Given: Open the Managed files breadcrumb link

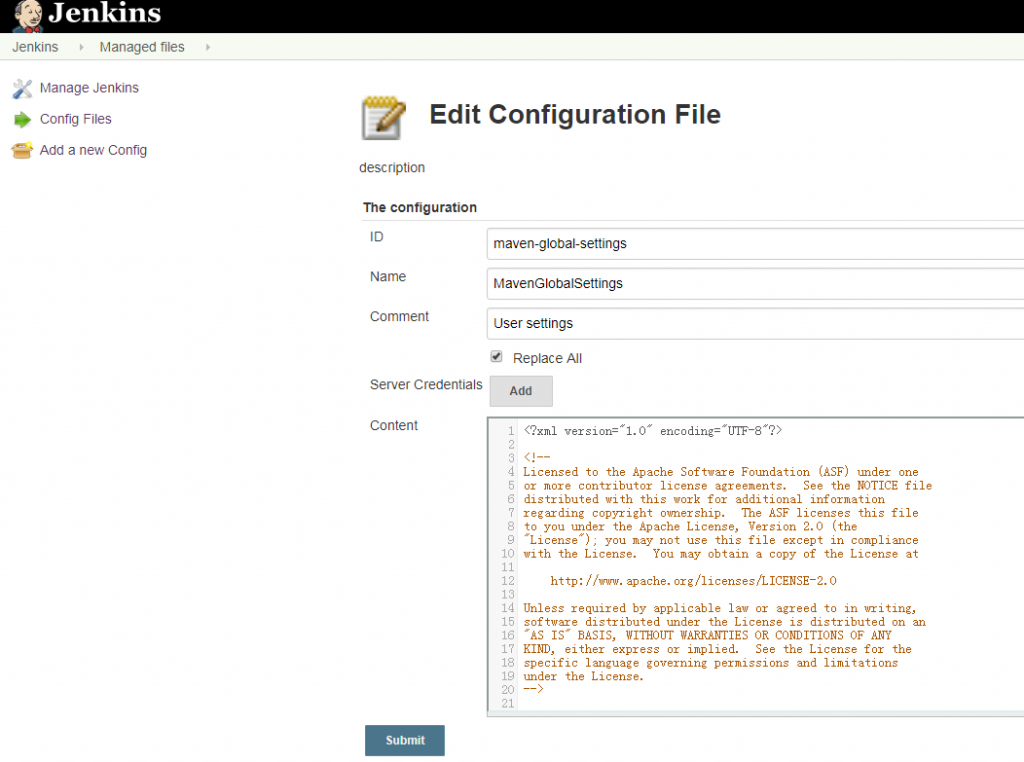Looking at the screenshot, I should (142, 47).
